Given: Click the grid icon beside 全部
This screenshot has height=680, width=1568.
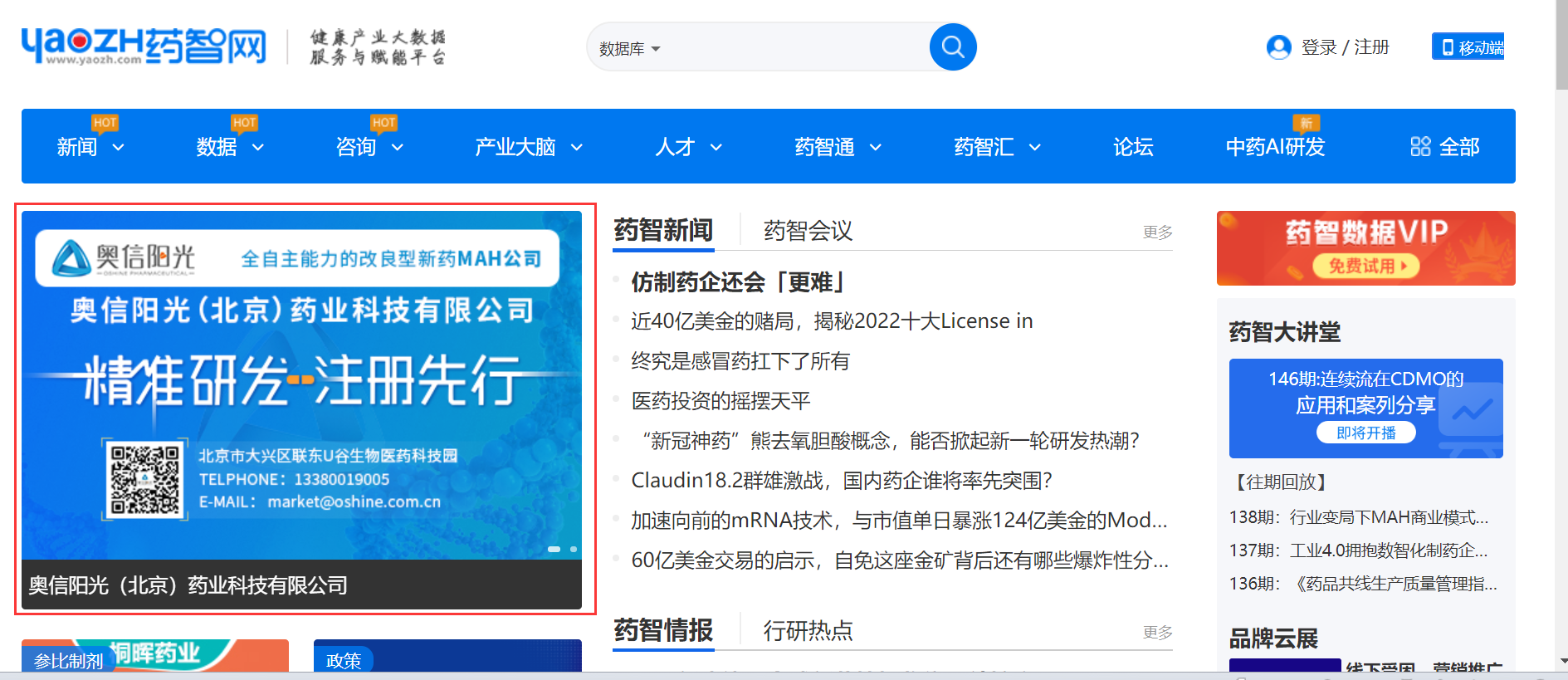Looking at the screenshot, I should 1420,147.
